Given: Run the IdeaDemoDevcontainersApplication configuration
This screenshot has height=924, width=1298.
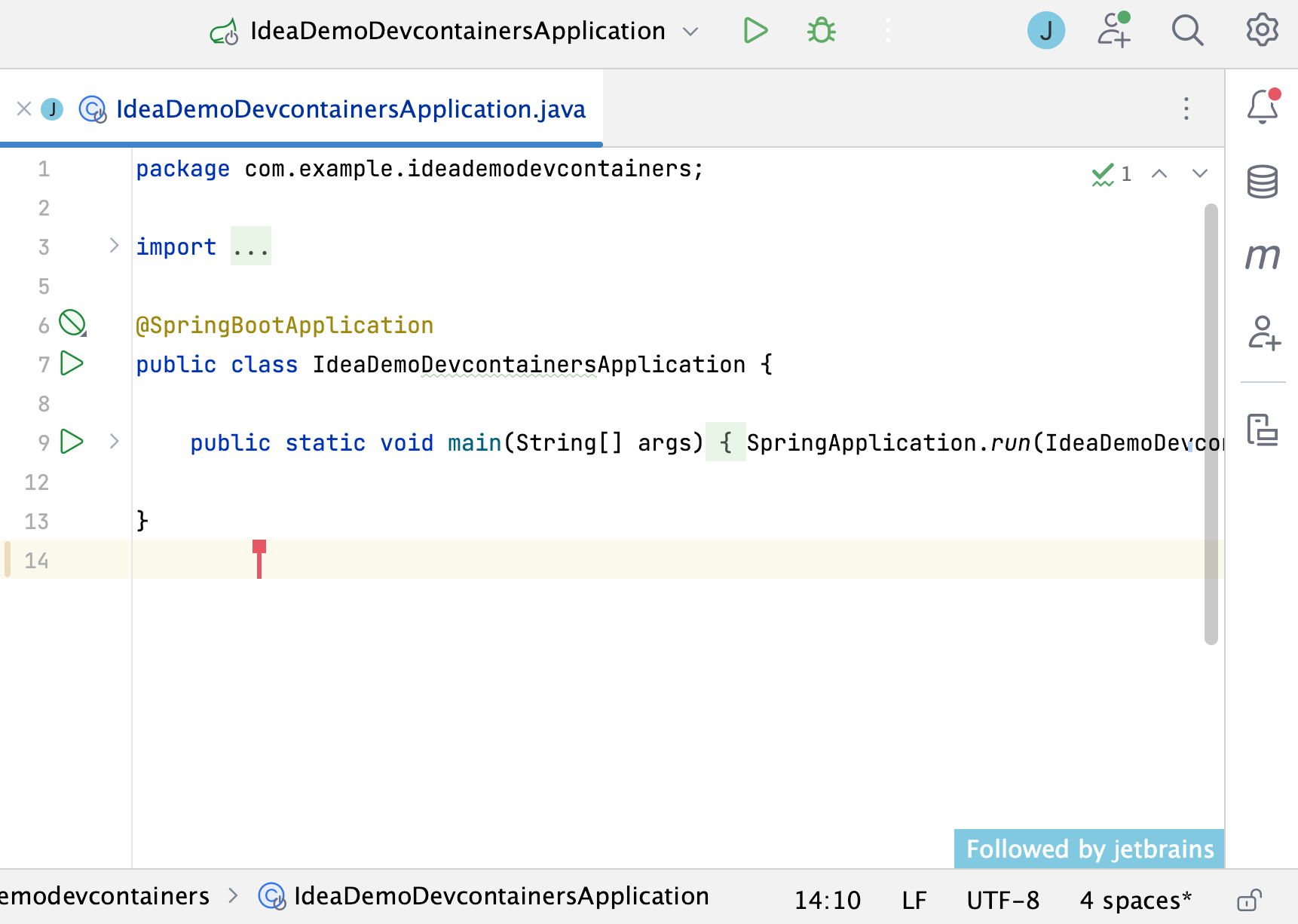Looking at the screenshot, I should (755, 31).
